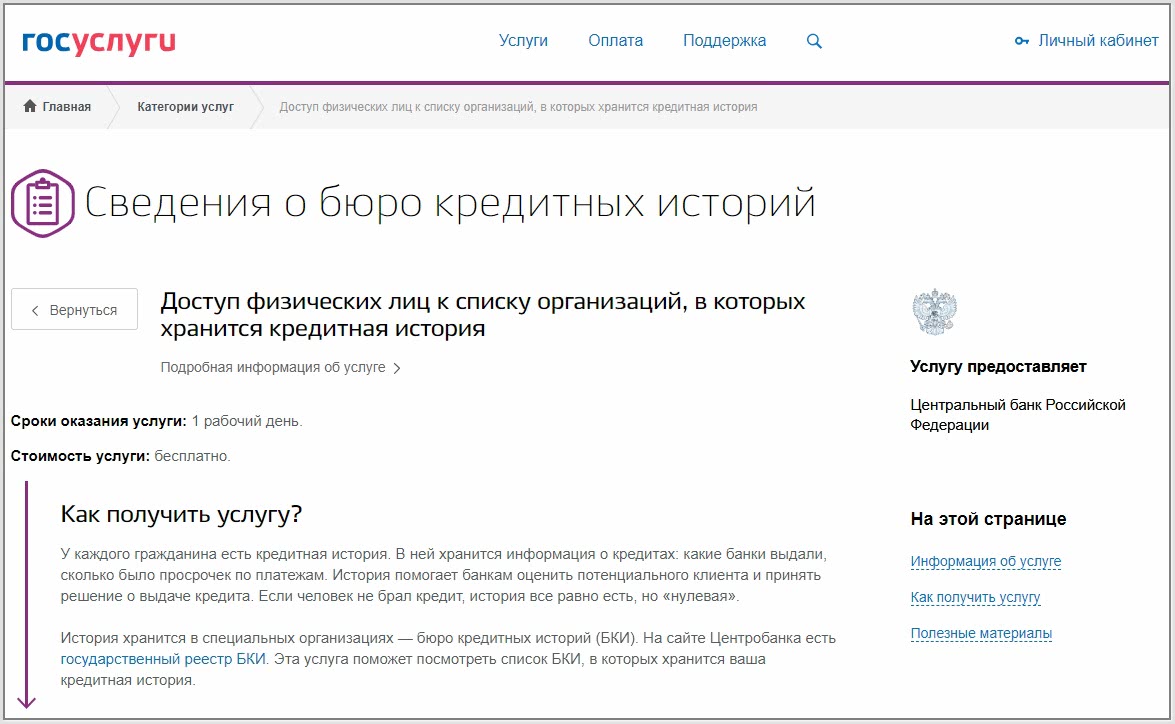The image size is (1175, 724).
Task: Click the chevron after Подробная информация об услуге
Action: tap(397, 368)
